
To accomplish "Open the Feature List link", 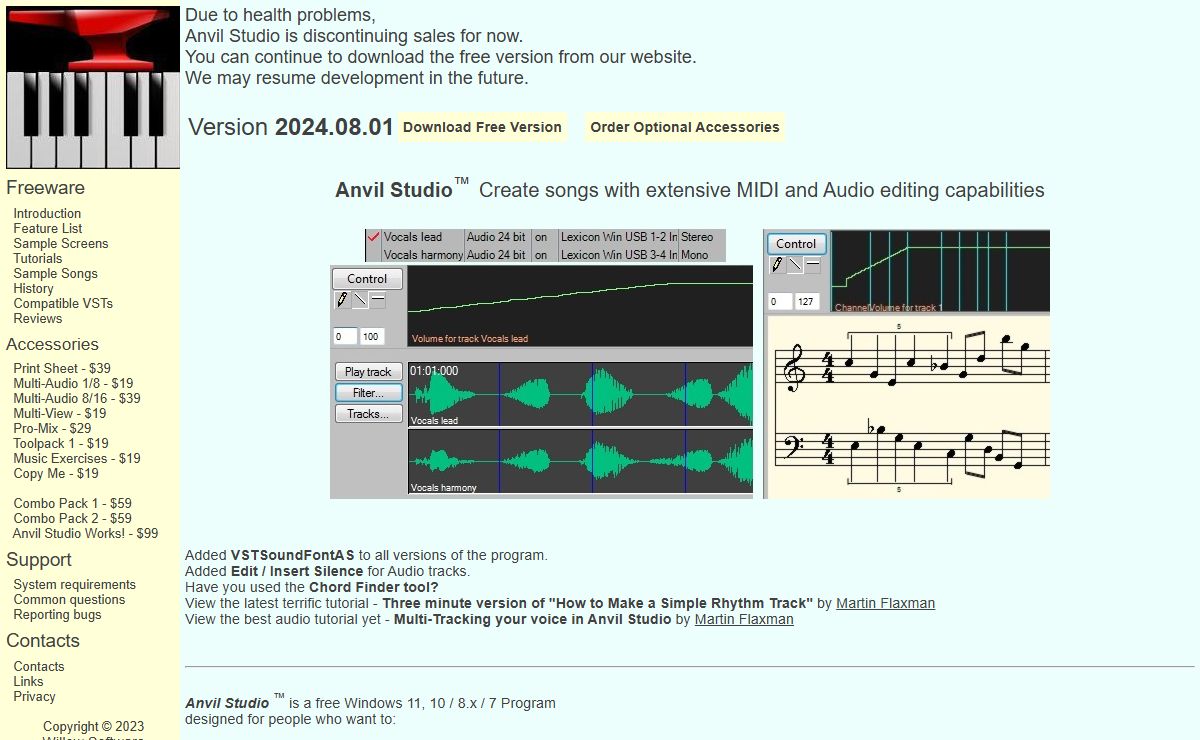I will (x=48, y=228).
